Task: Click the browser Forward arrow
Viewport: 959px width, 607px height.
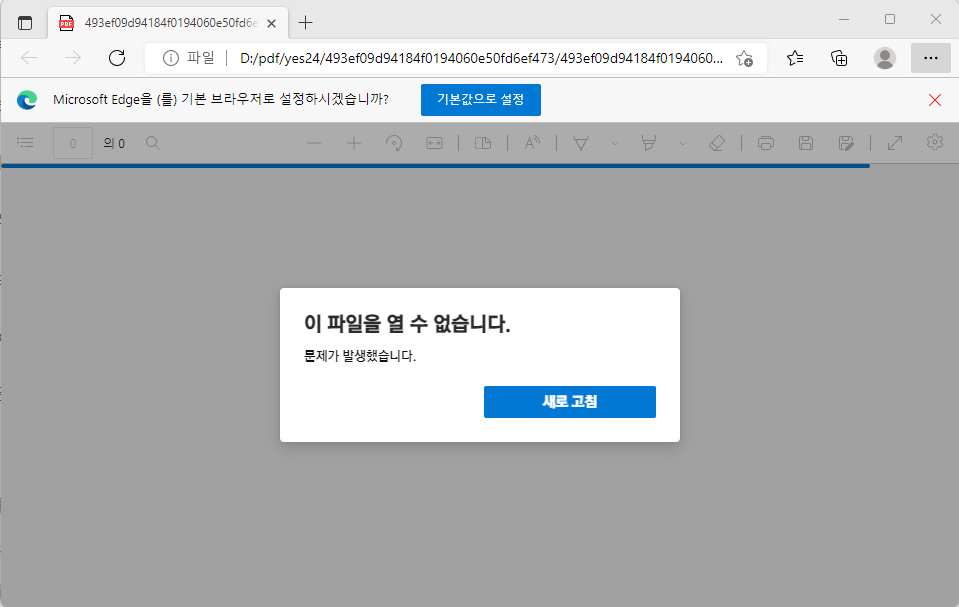Action: [x=73, y=58]
